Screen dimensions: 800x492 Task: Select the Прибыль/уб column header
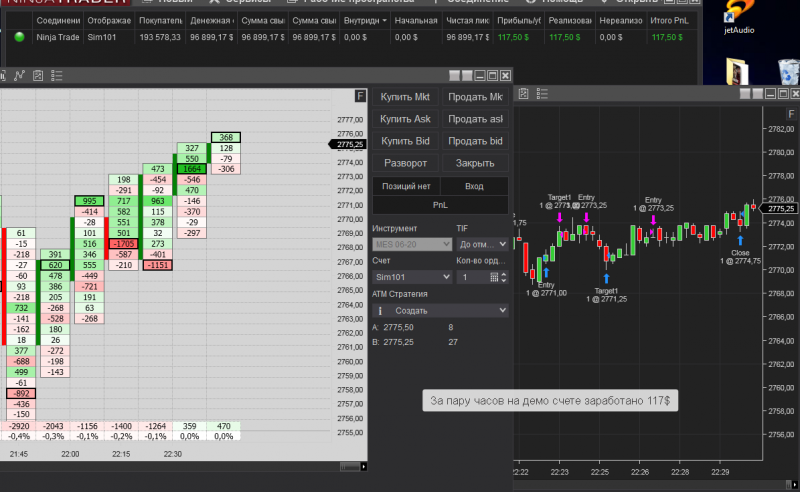coord(518,20)
